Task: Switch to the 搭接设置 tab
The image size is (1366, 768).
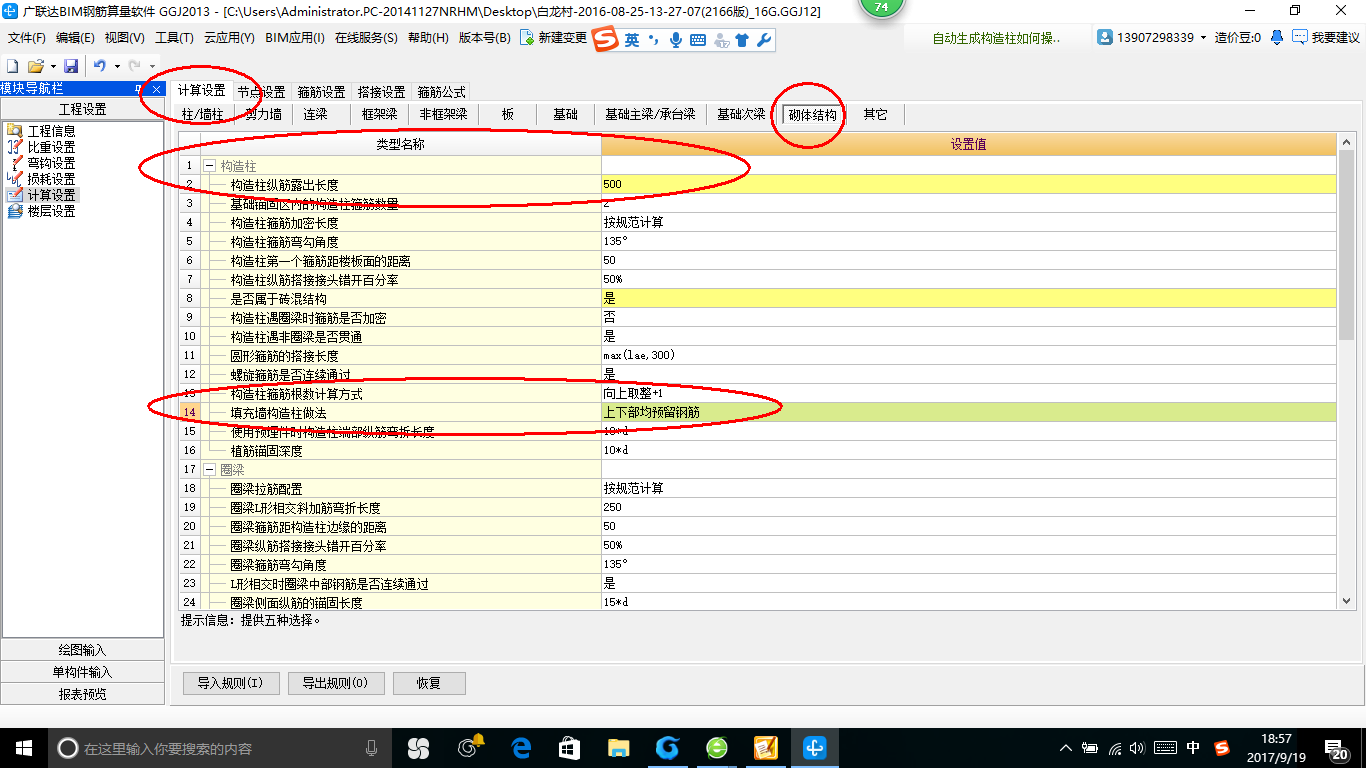Action: (381, 92)
